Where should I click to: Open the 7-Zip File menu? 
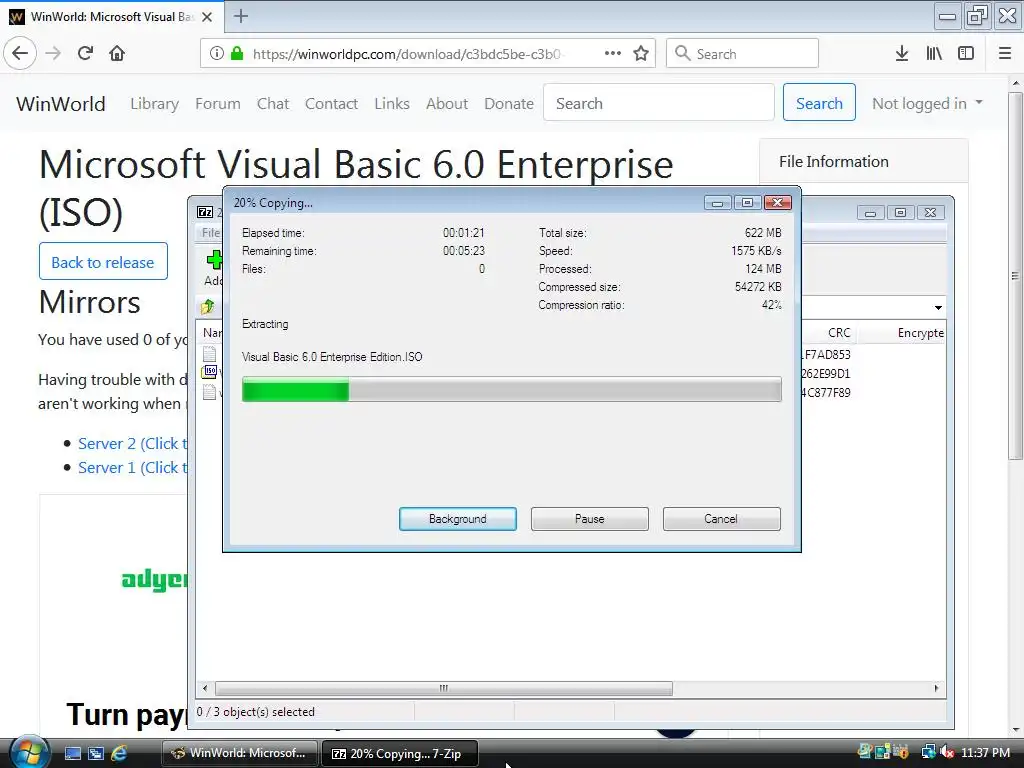[x=210, y=232]
